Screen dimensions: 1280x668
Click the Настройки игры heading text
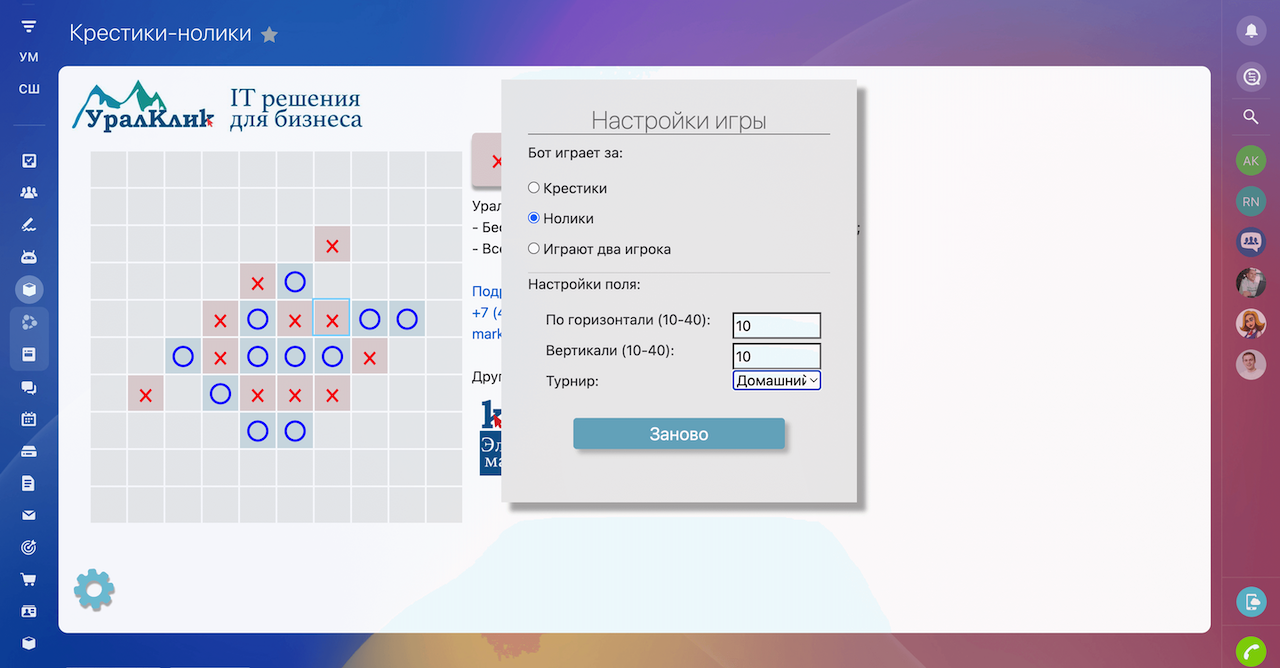[679, 121]
